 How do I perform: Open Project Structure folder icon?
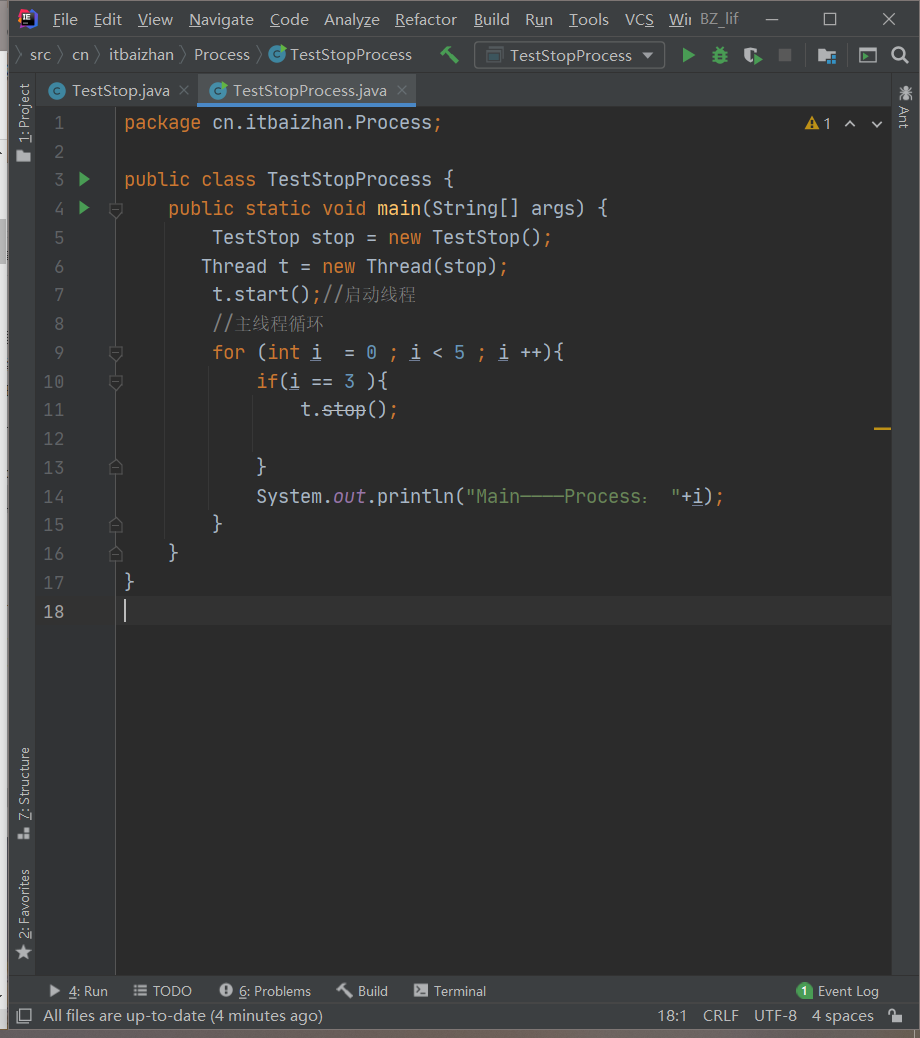tap(827, 56)
